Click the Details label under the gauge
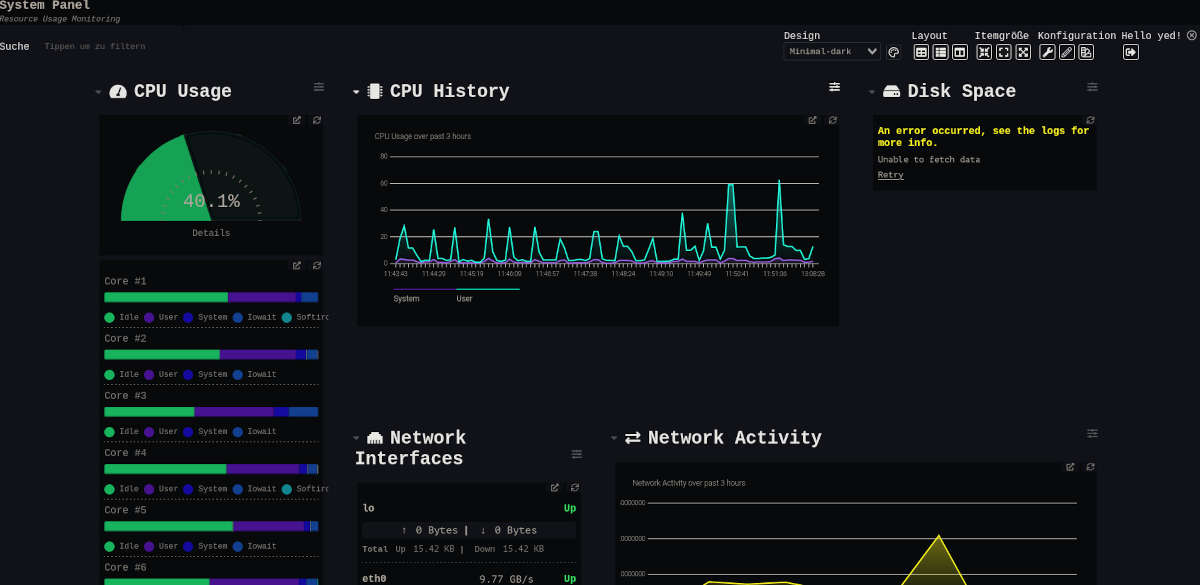This screenshot has height=585, width=1200. pyautogui.click(x=211, y=233)
